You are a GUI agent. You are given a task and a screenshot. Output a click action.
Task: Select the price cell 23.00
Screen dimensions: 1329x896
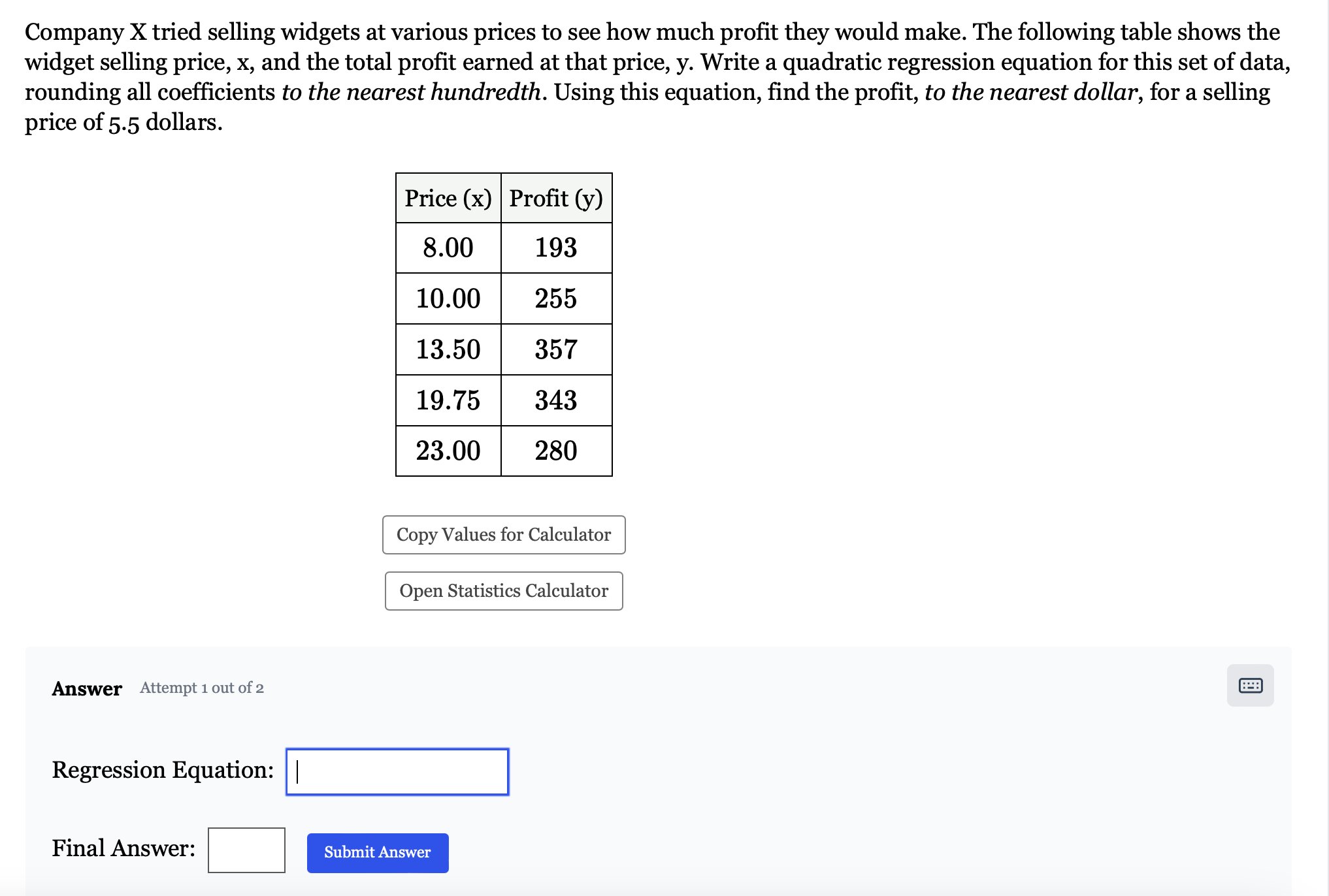pos(448,451)
